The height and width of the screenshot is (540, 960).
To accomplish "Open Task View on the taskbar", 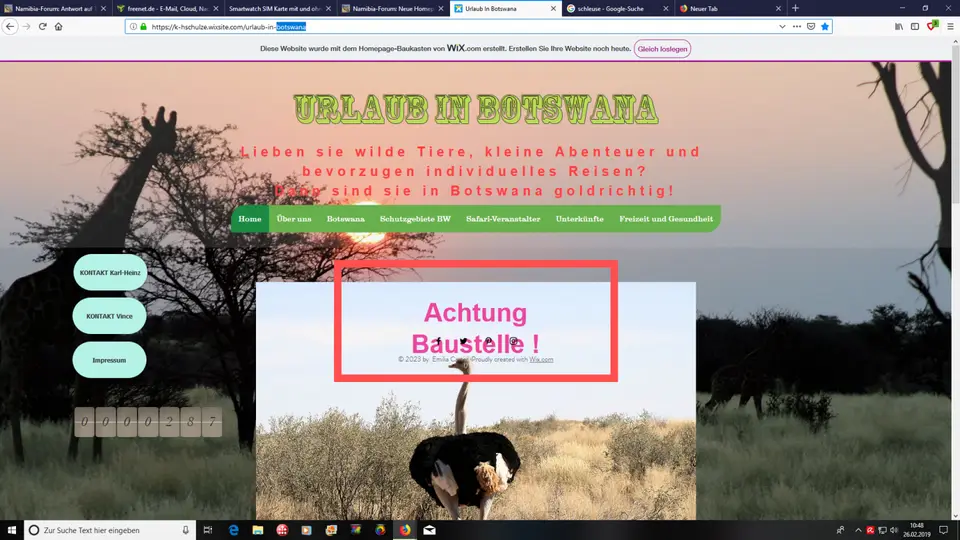I will 208,530.
